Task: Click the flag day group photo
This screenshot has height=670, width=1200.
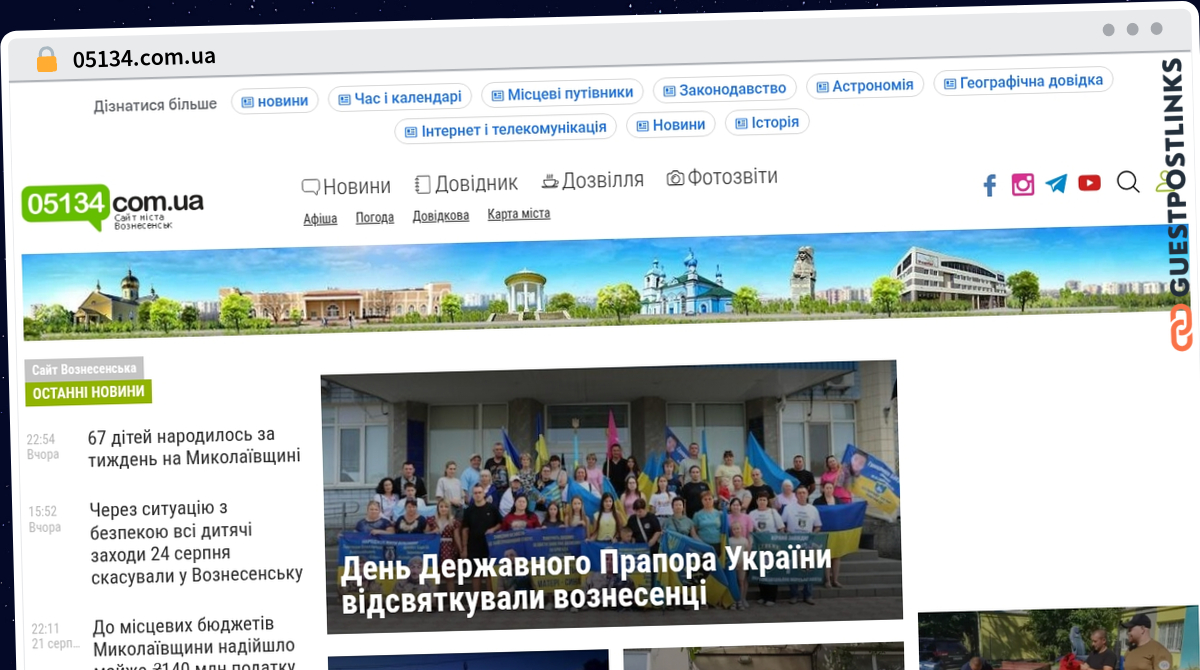Action: (x=610, y=495)
